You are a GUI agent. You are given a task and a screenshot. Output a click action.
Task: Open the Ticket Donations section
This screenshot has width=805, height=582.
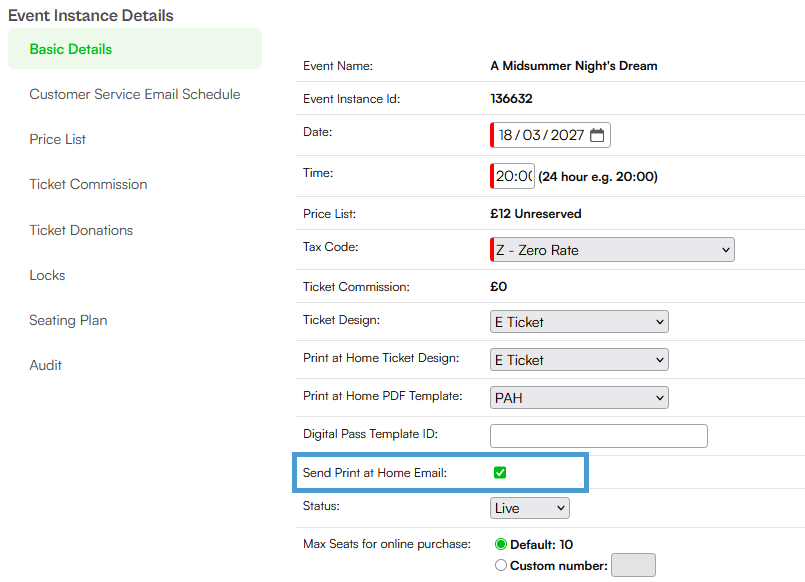[x=81, y=230]
